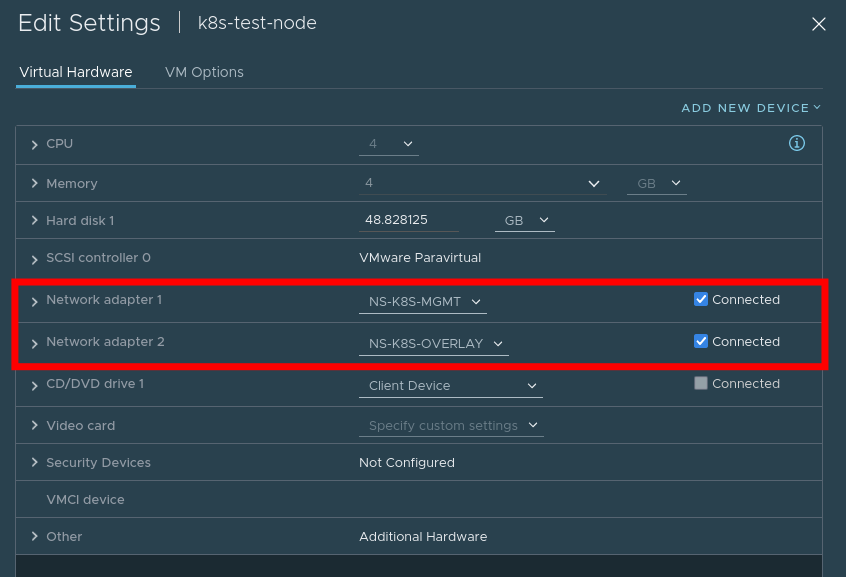
Task: Click the hard disk size field
Action: [409, 220]
